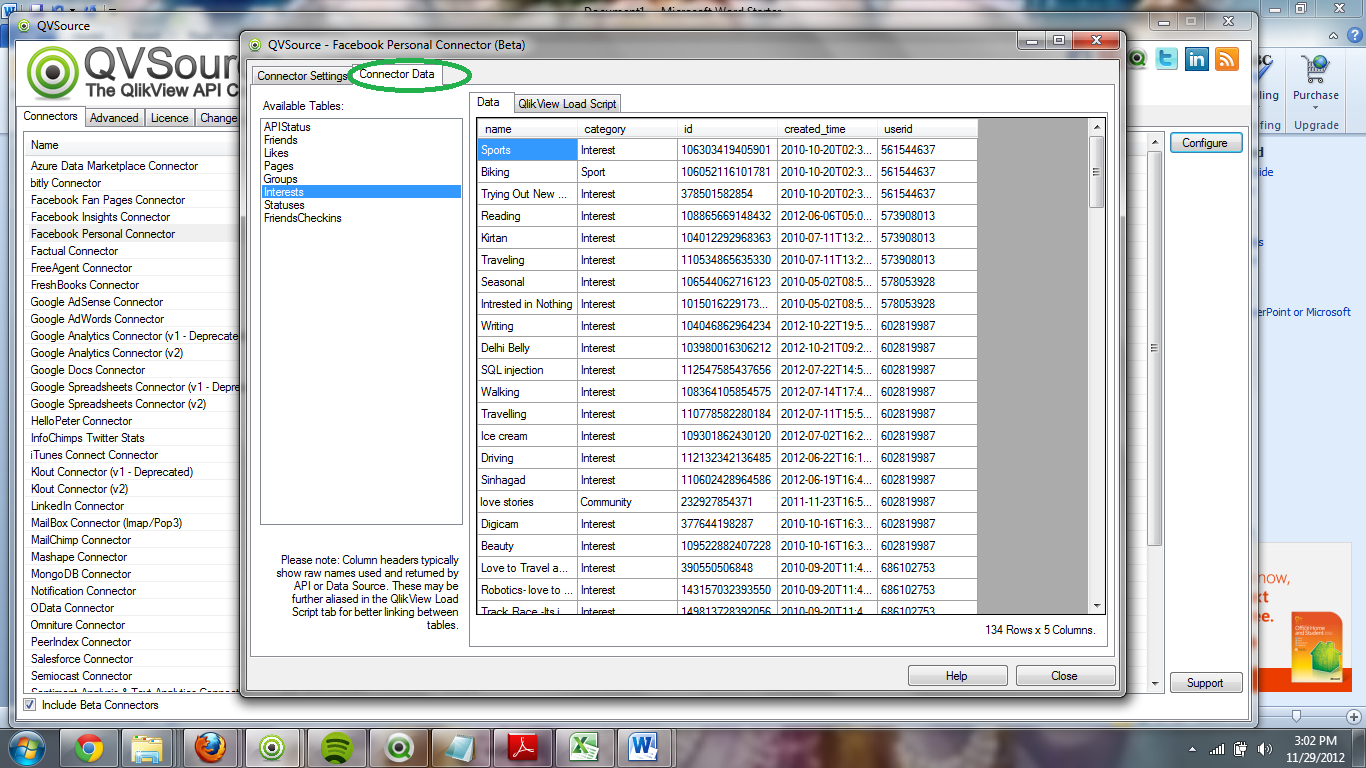Open the LinkedIn icon link in QVSource header
1366x768 pixels.
(x=1196, y=59)
